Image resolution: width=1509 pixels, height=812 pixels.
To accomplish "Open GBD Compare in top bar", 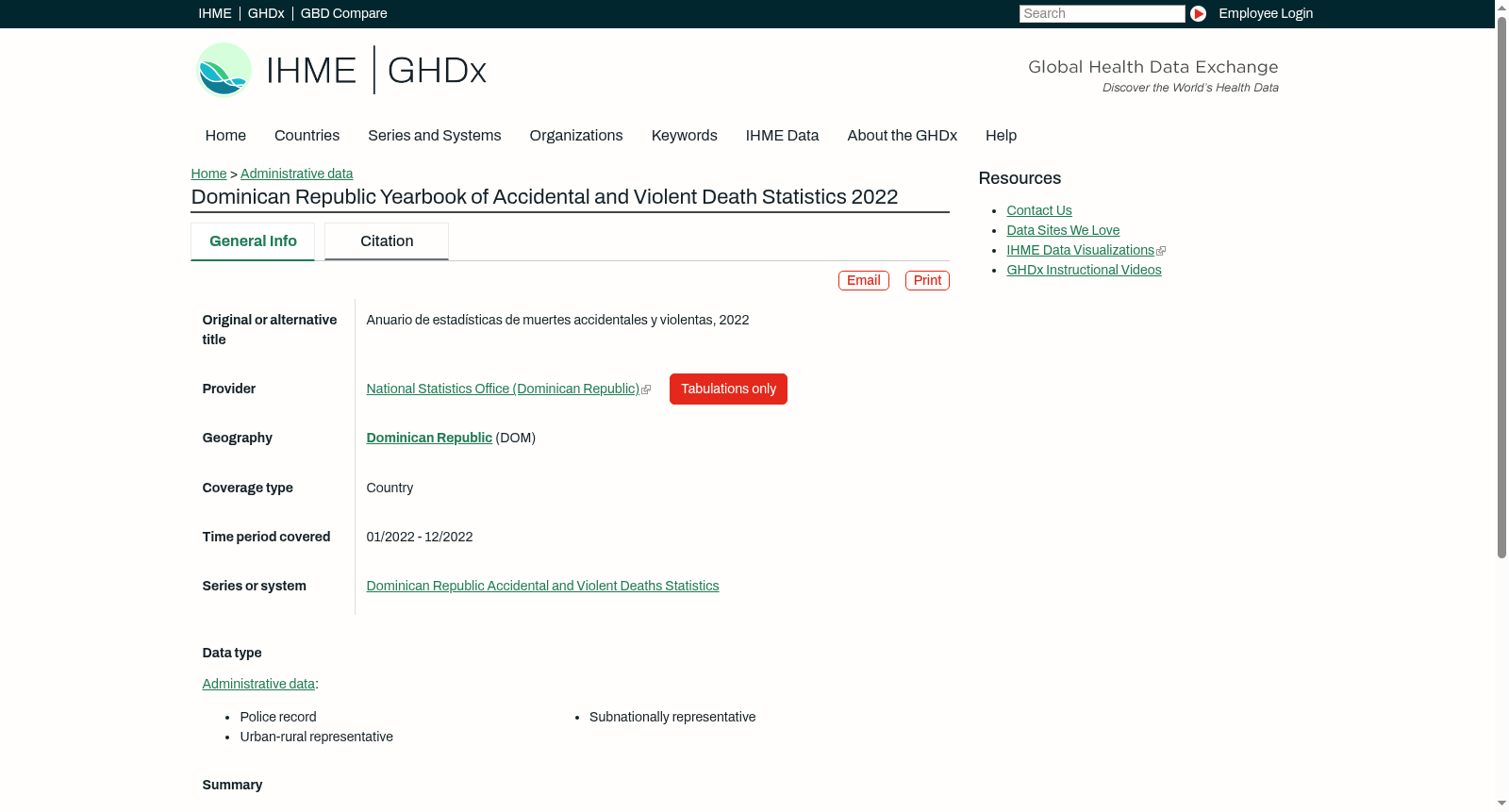I will point(343,13).
